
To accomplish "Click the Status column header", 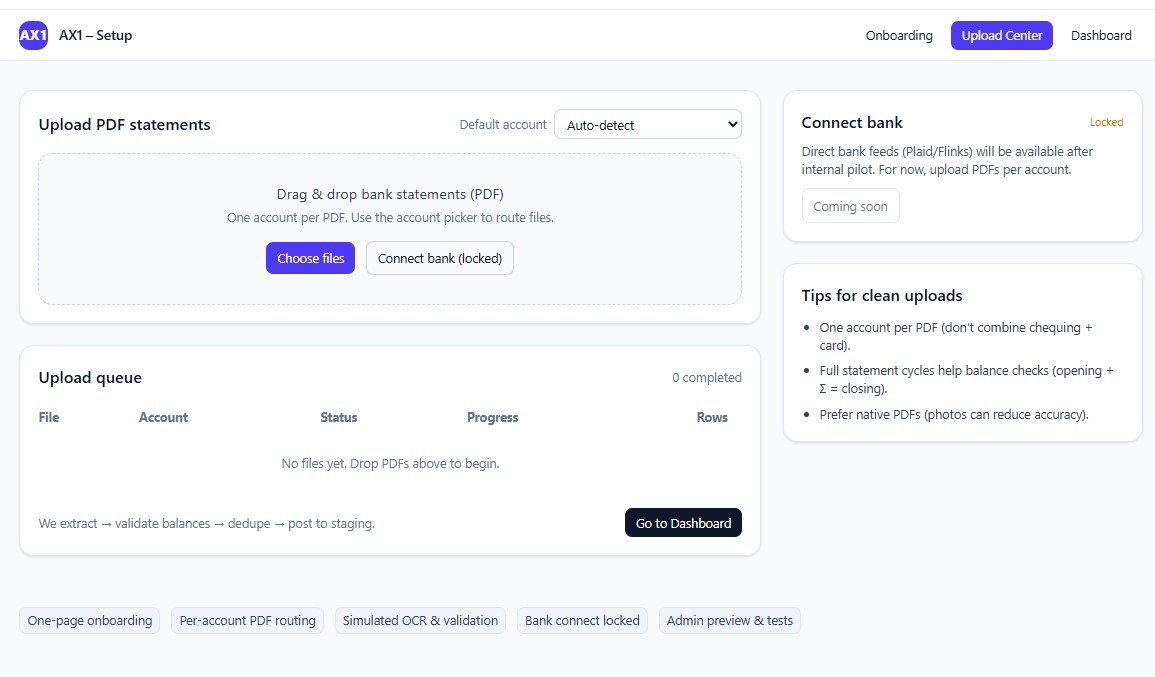I will point(338,418).
